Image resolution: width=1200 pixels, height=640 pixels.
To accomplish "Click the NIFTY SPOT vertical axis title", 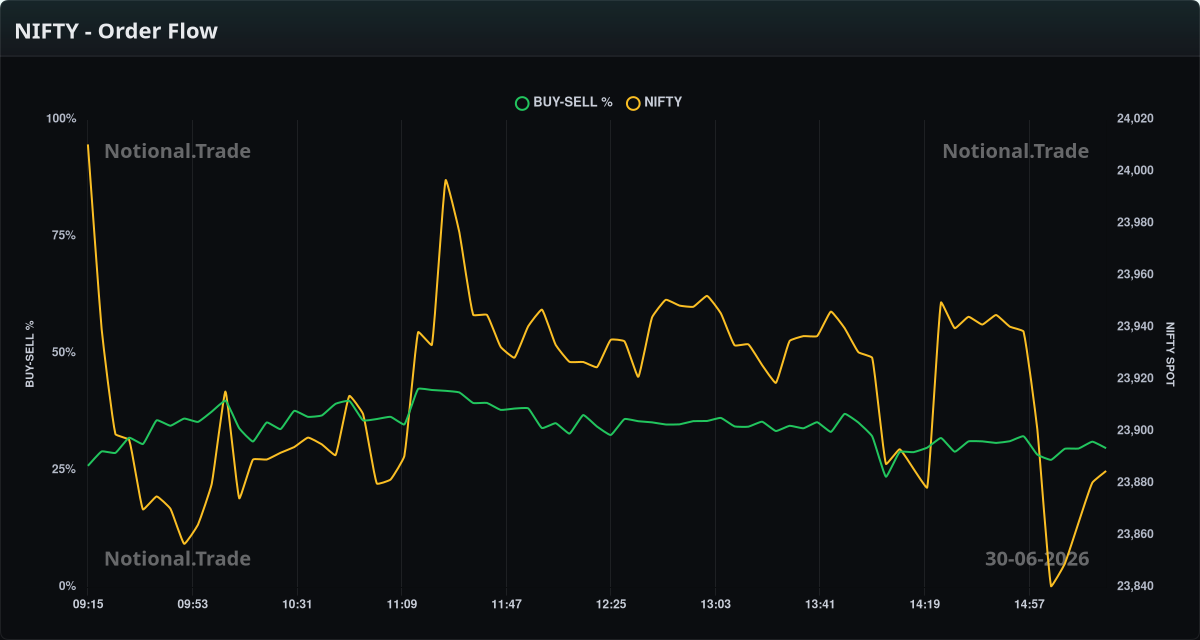I will coord(1170,353).
